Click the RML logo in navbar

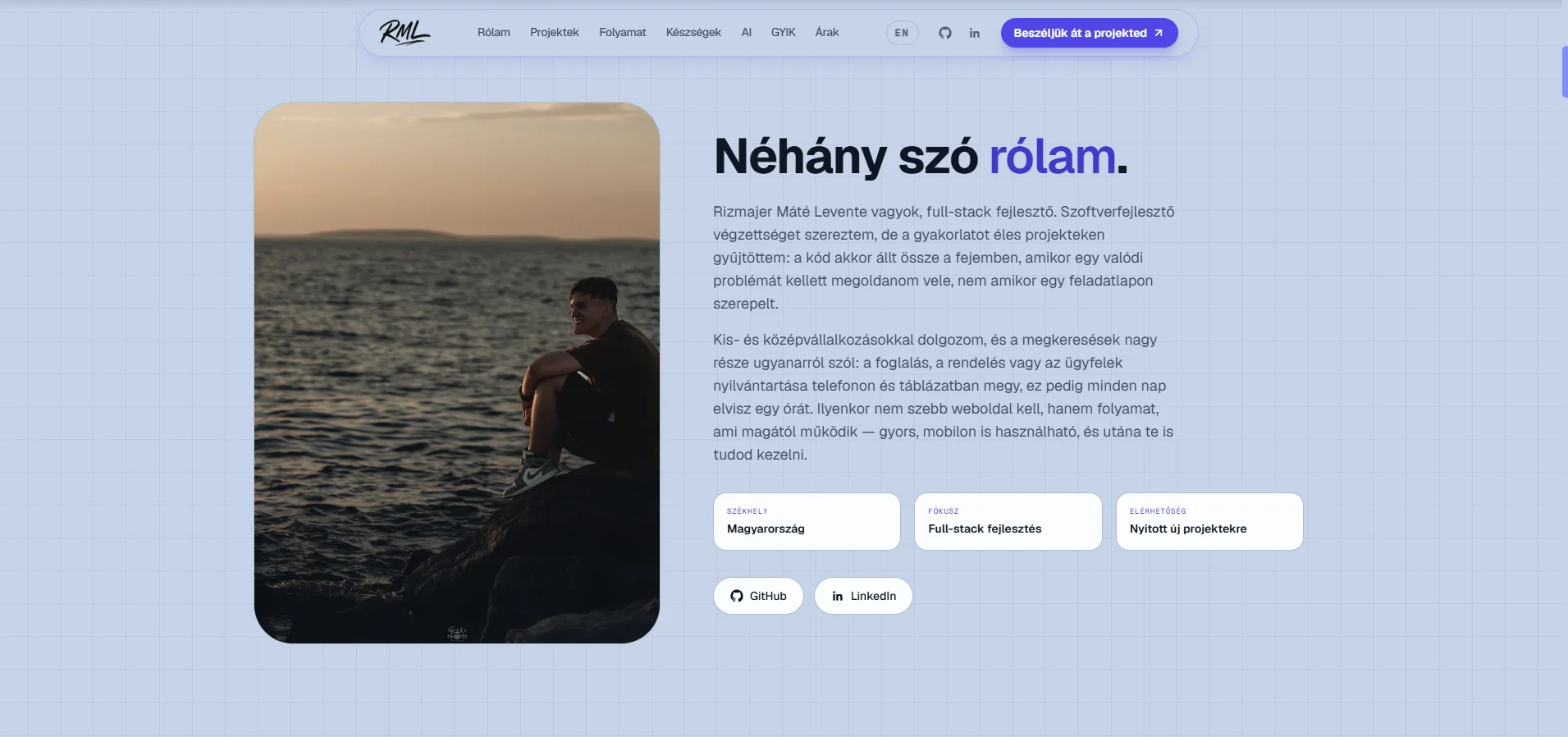(x=405, y=33)
